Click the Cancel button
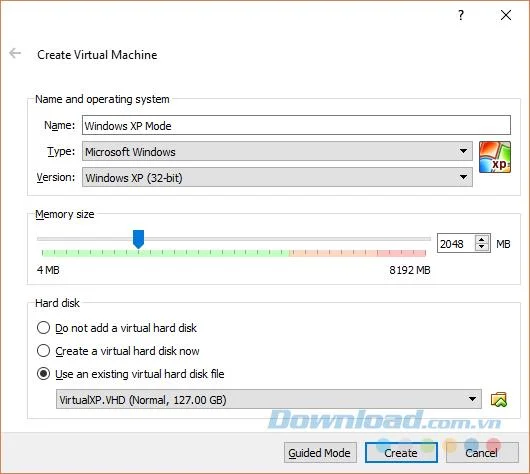Screen dimensions: 530x474 click(x=482, y=453)
